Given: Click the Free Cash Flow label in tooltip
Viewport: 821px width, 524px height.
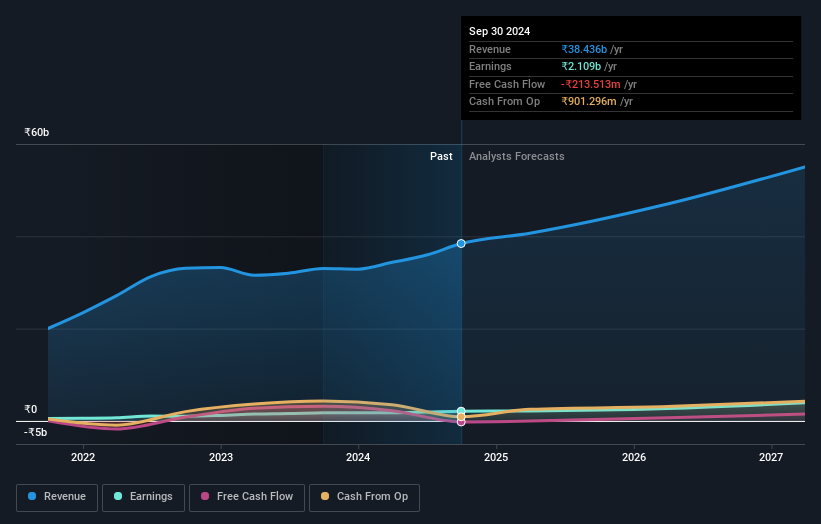Looking at the screenshot, I should point(507,84).
